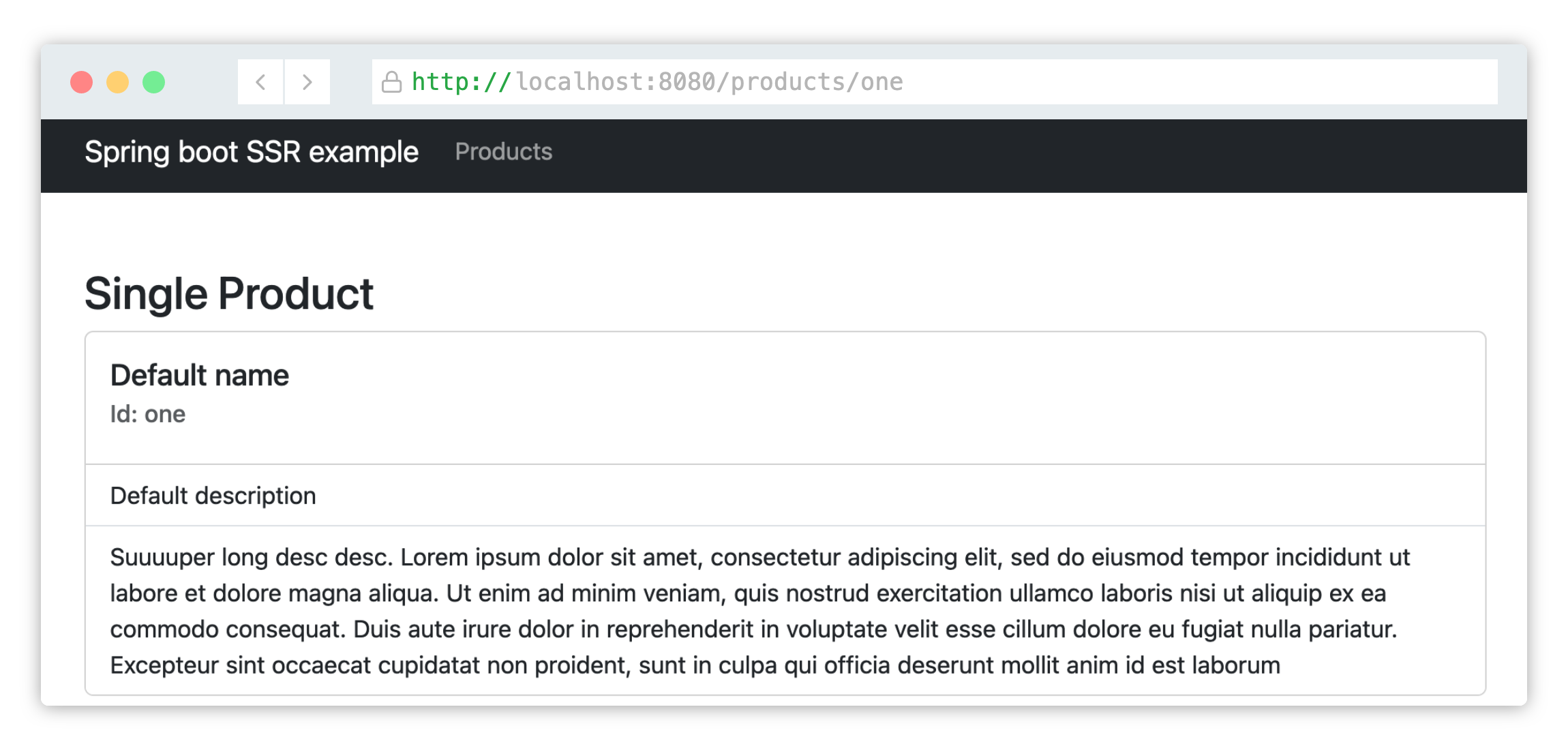Viewport: 1568px width, 750px height.
Task: Click the Spring boot SSR example brand link
Action: [x=252, y=152]
